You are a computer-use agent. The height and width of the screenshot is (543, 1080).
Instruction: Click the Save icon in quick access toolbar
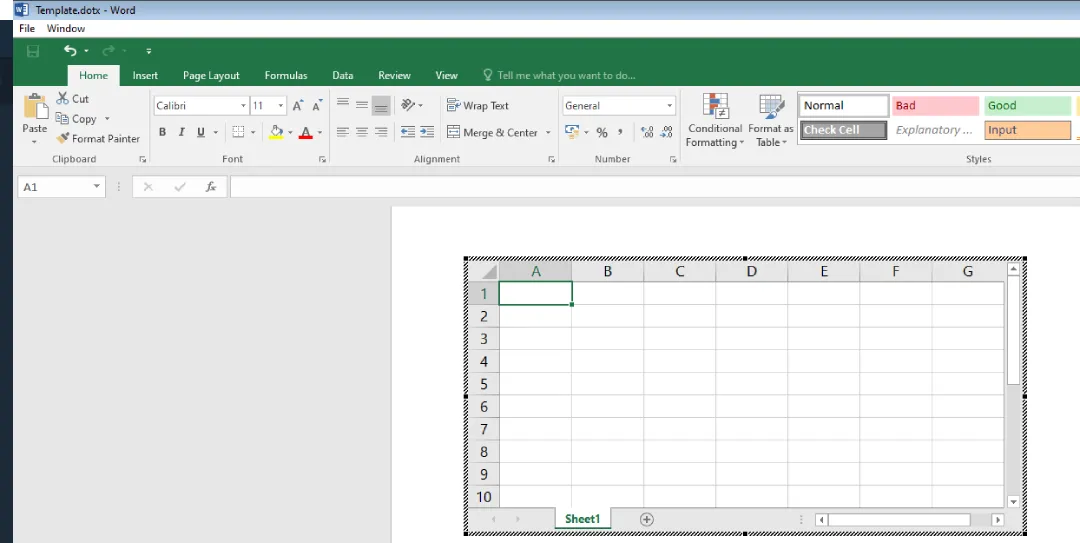[32, 51]
